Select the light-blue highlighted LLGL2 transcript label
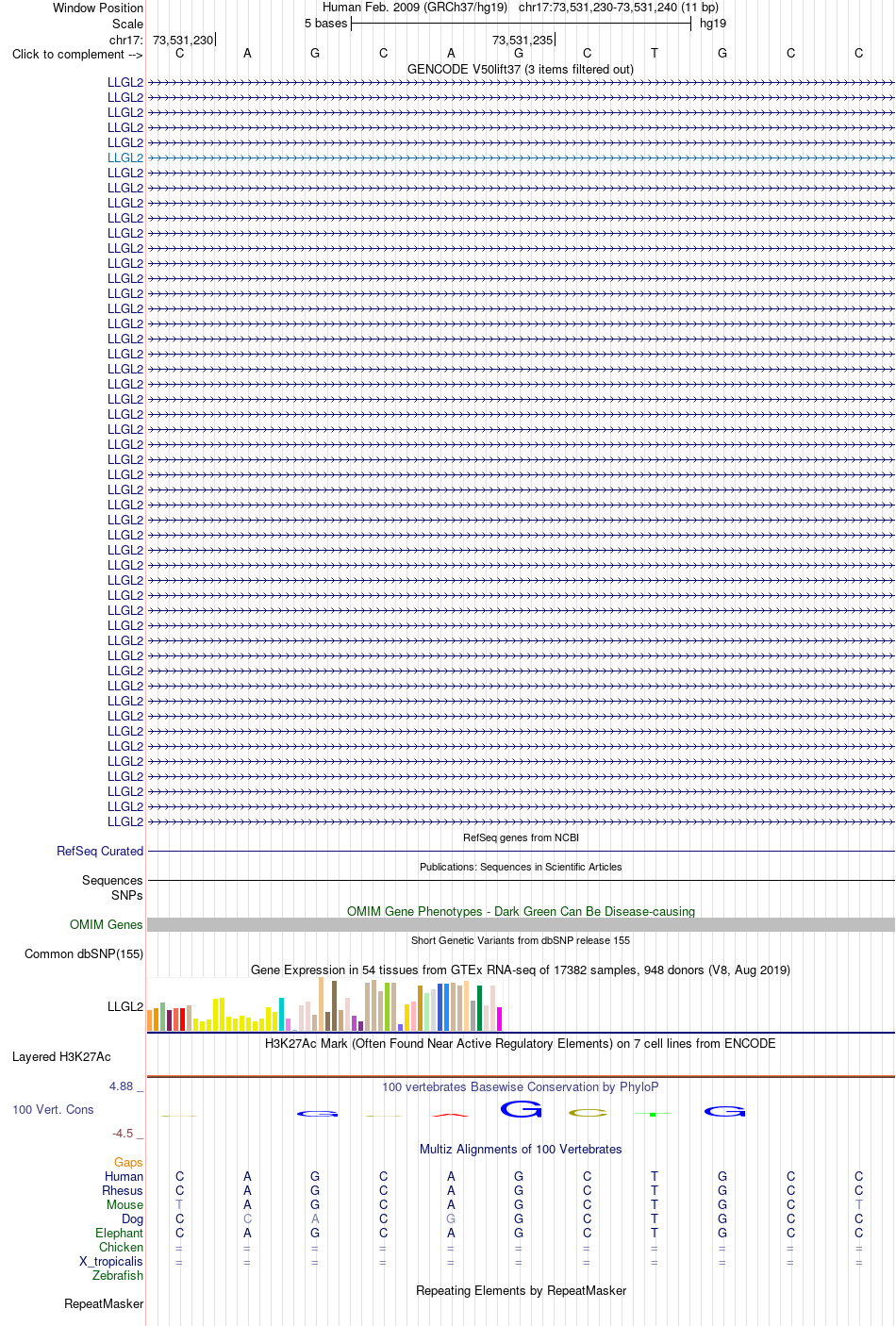The height and width of the screenshot is (1326, 896). click(x=125, y=157)
